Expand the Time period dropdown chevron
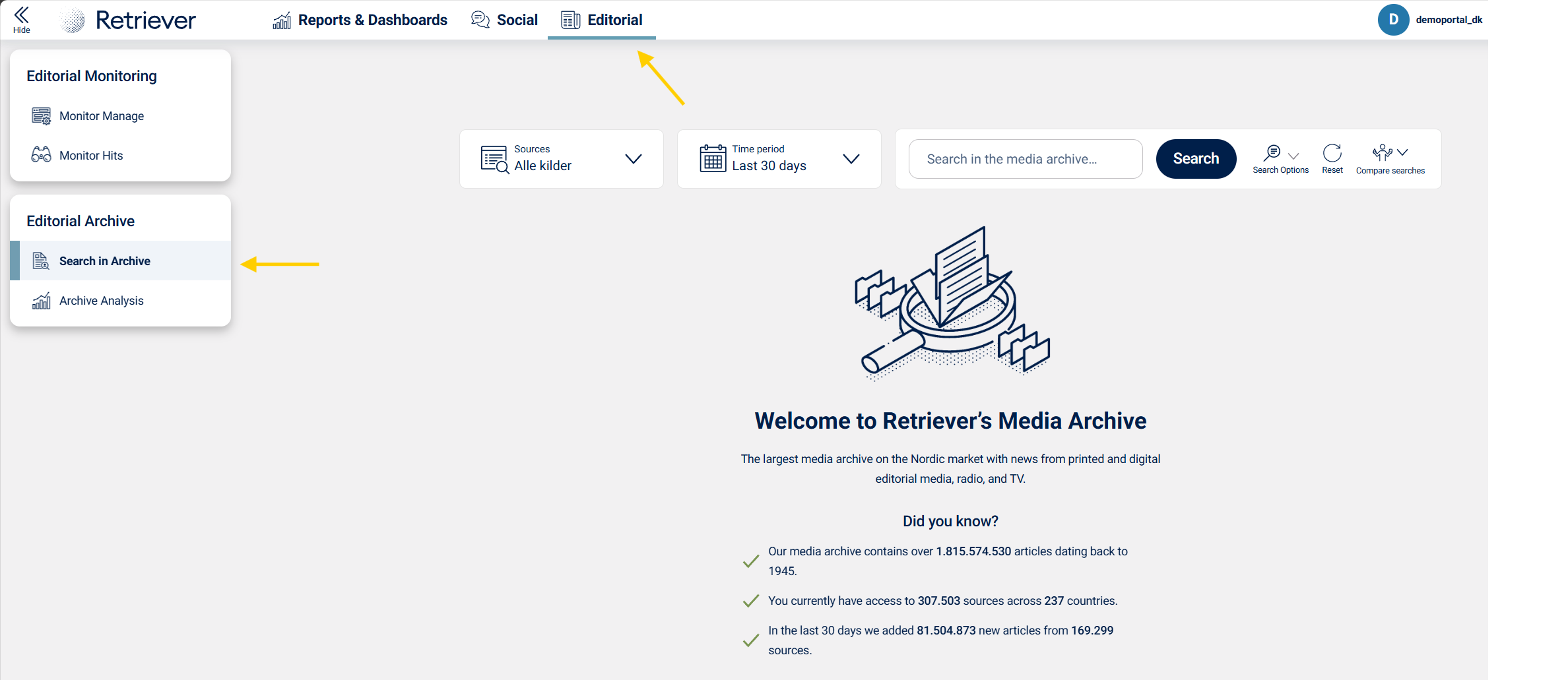Image resolution: width=1568 pixels, height=680 pixels. click(x=851, y=159)
